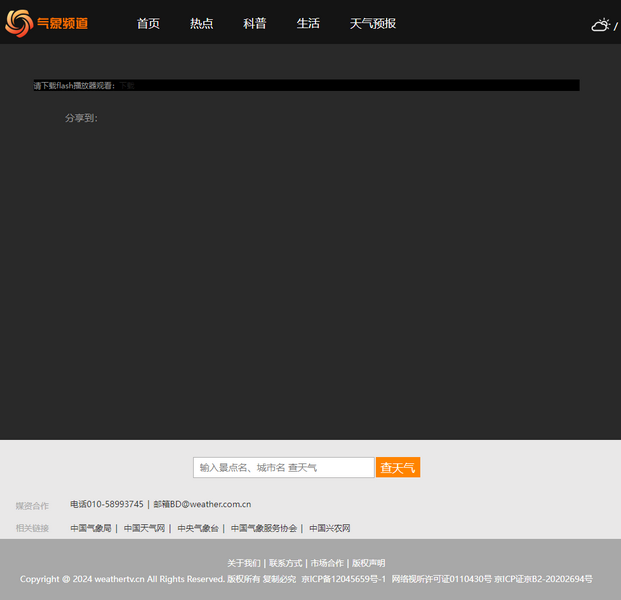Open 联系方式 footer link

286,563
